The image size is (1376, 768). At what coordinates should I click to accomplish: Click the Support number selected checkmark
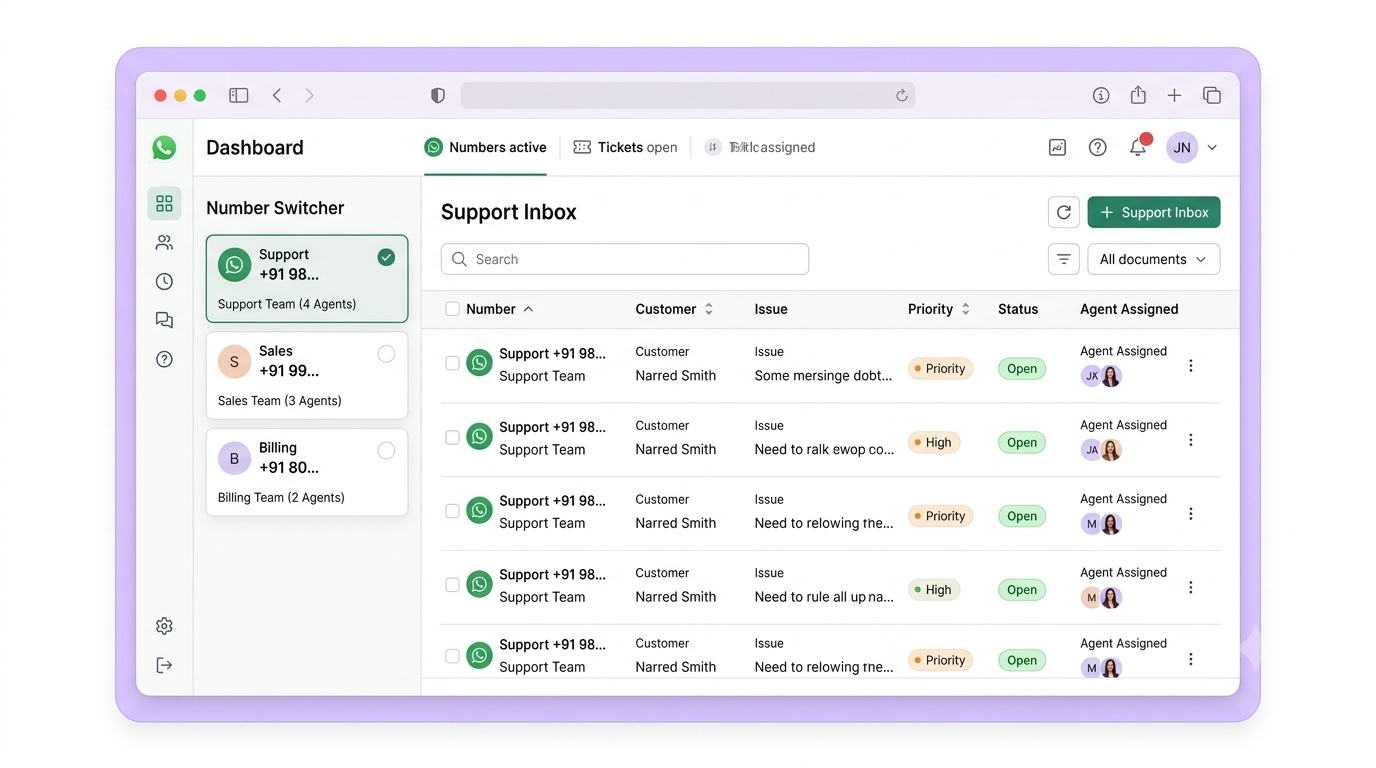(x=386, y=257)
